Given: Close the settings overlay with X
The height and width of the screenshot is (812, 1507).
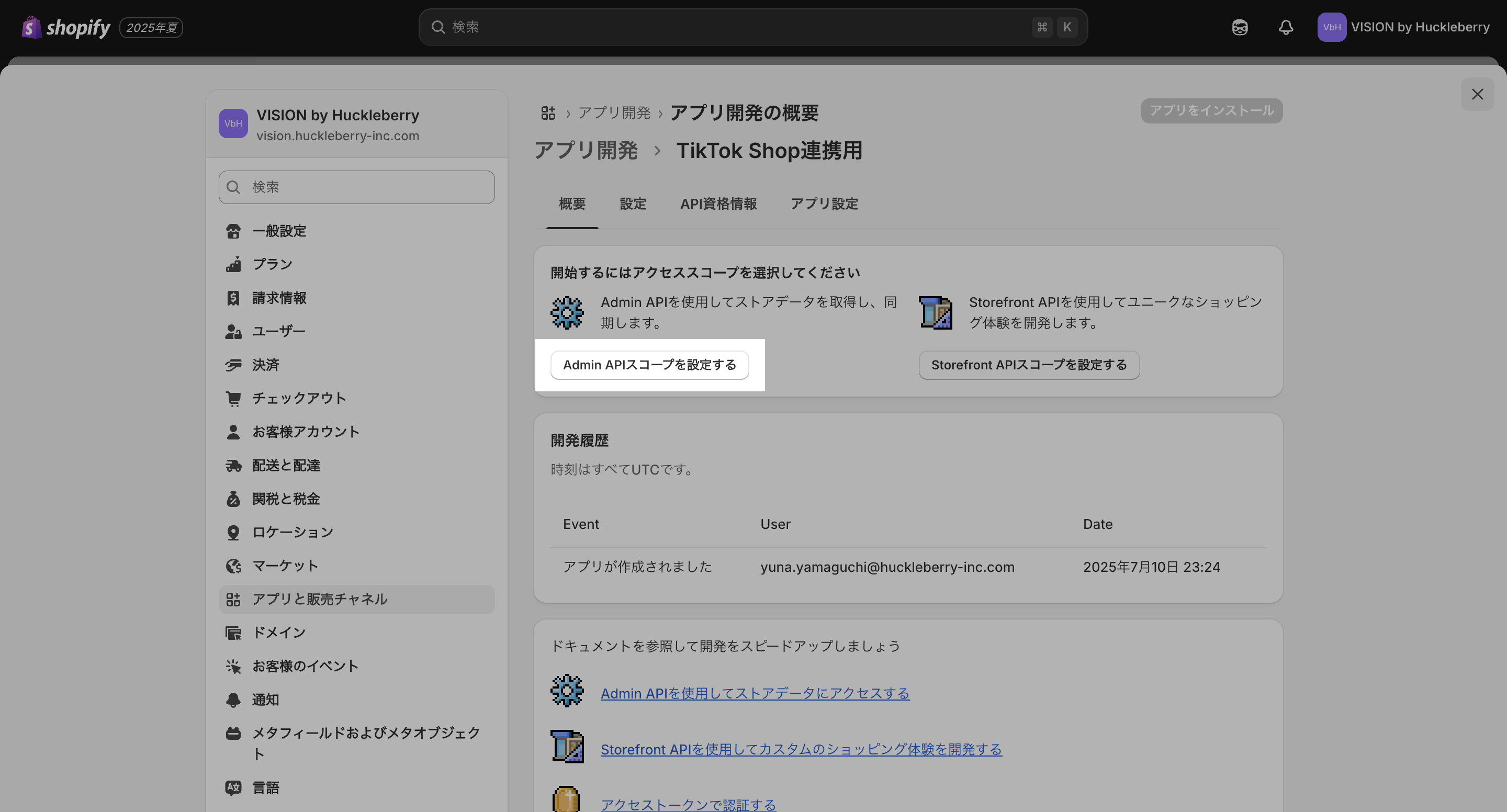Looking at the screenshot, I should click(x=1477, y=94).
